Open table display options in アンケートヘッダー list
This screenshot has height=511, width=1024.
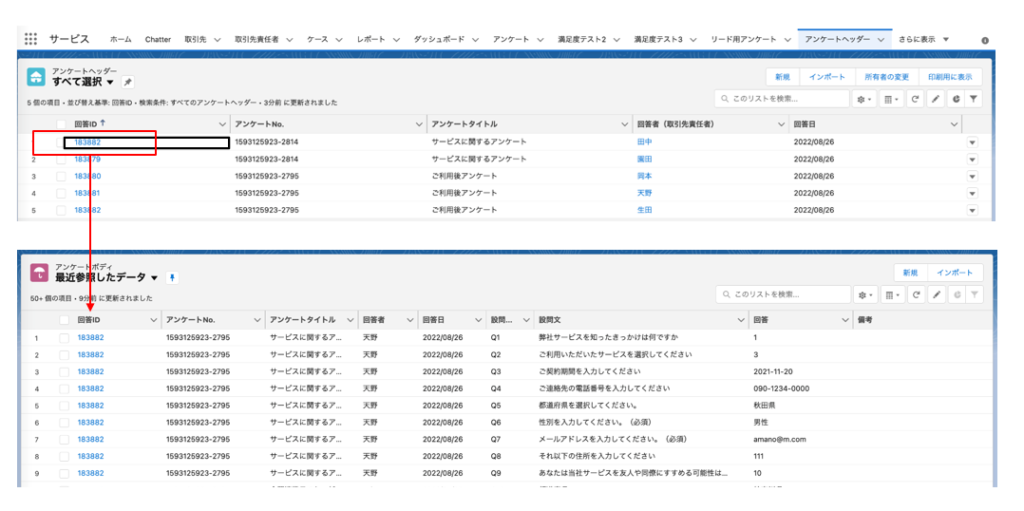(x=892, y=99)
